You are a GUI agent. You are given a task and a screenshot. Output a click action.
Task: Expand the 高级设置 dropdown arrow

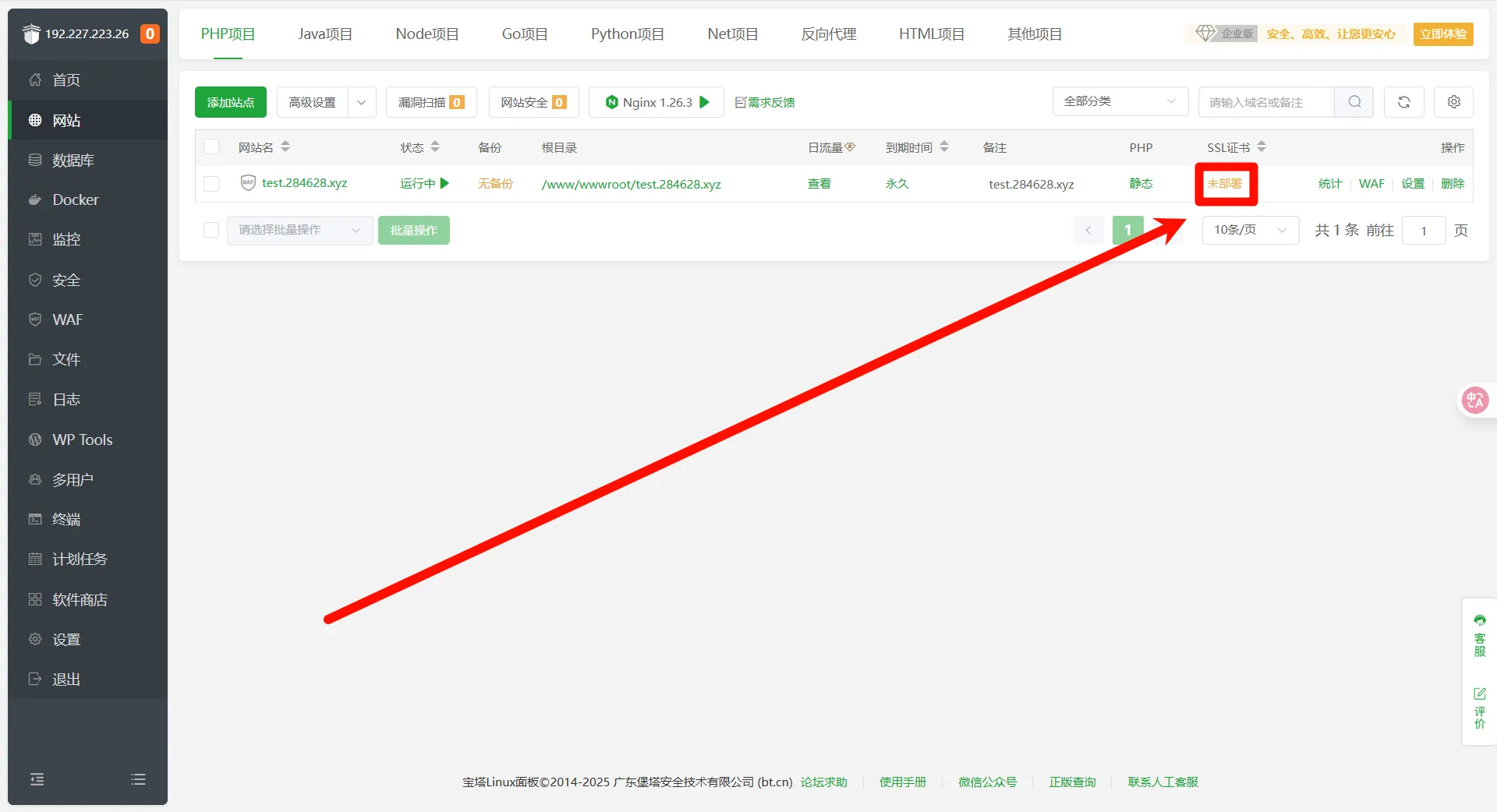pos(361,102)
